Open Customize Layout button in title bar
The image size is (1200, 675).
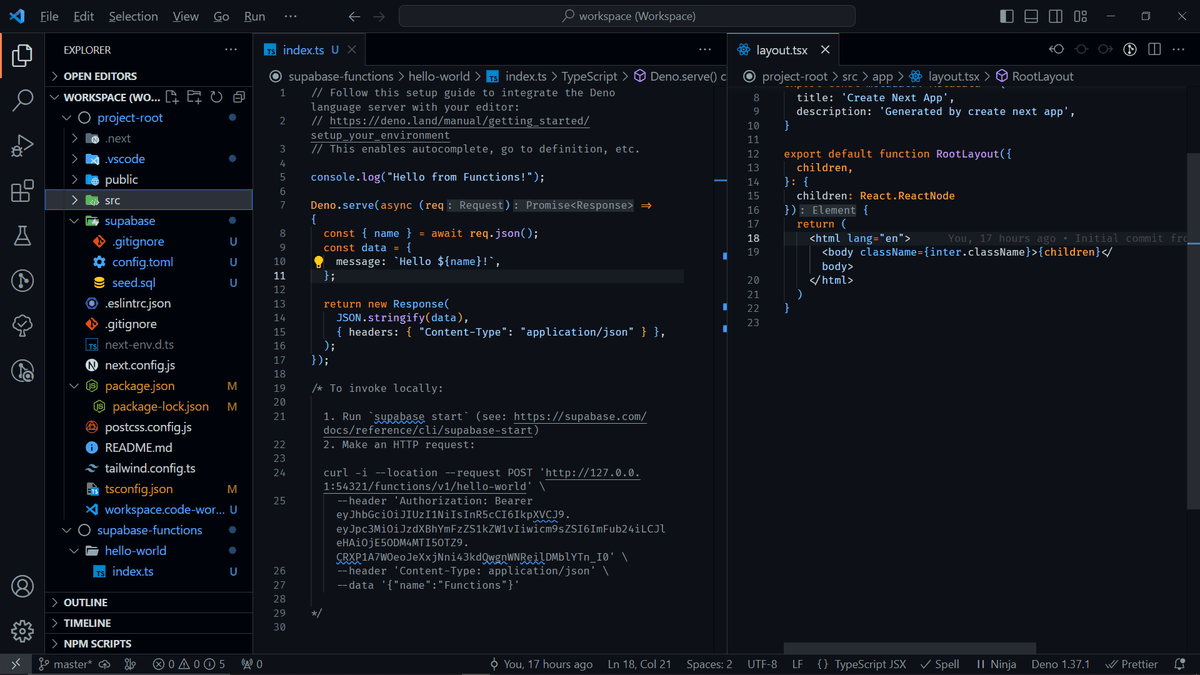click(x=1080, y=16)
